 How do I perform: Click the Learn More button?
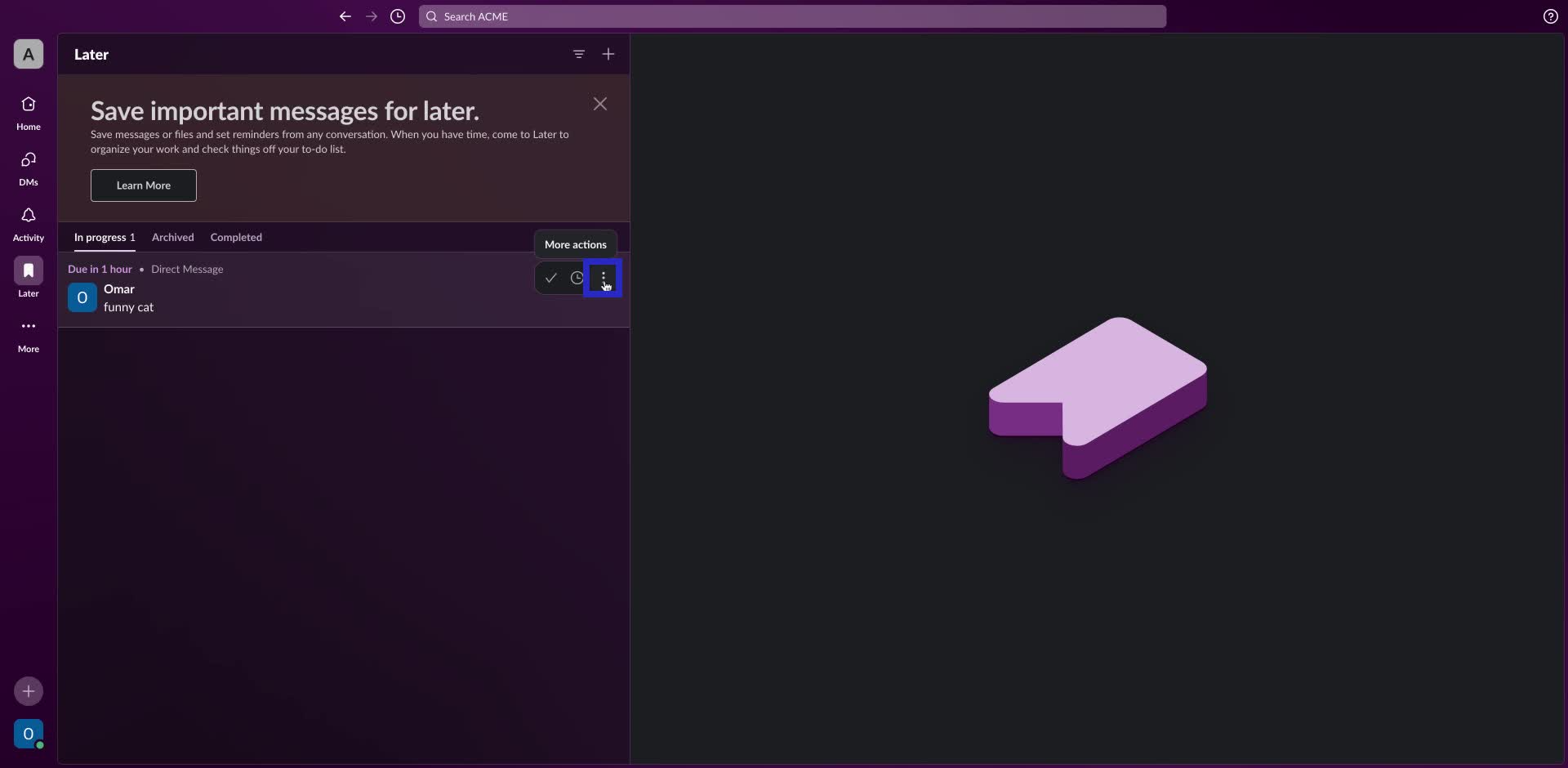144,185
